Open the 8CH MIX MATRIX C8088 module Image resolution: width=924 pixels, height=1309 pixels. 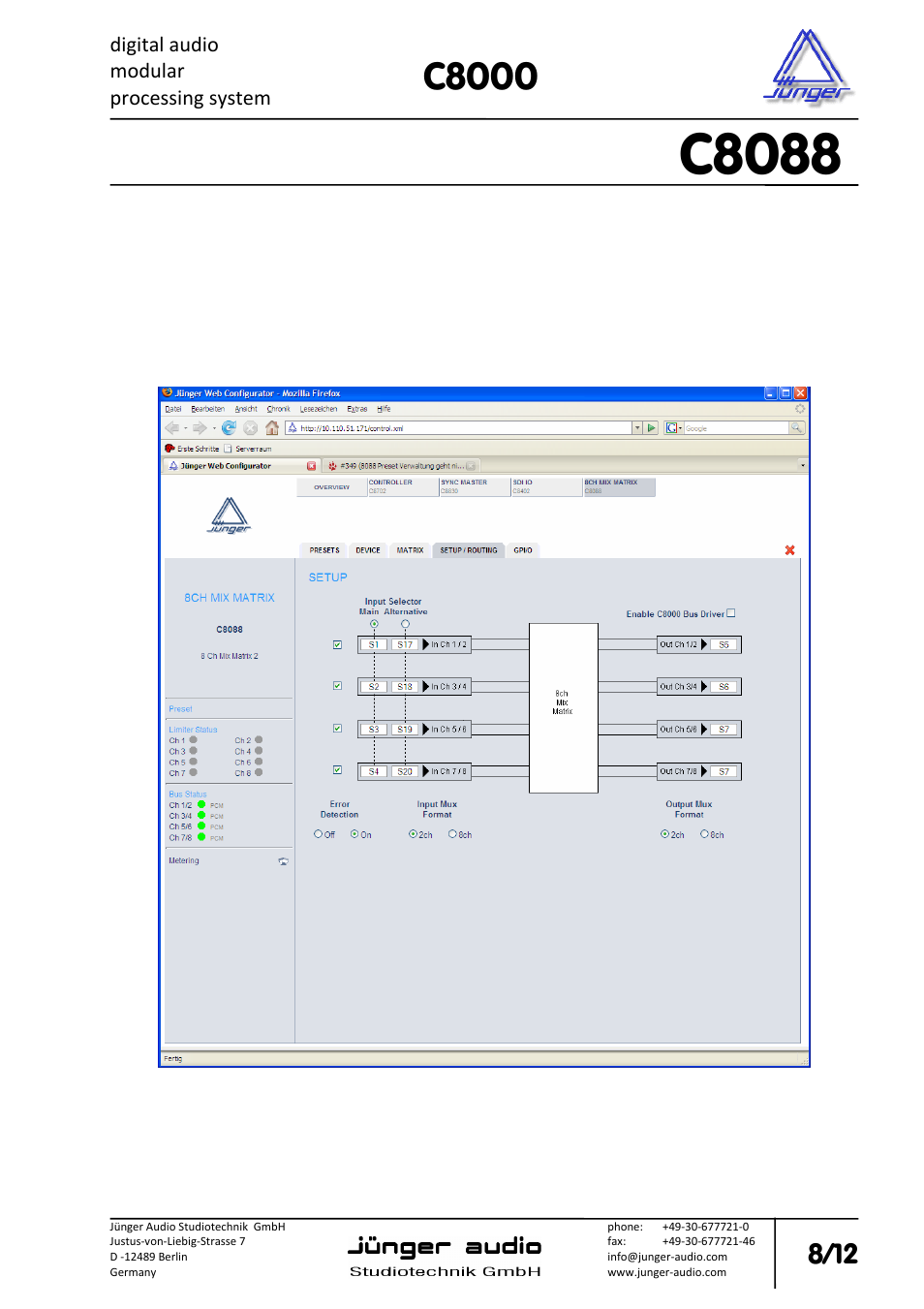click(x=619, y=486)
